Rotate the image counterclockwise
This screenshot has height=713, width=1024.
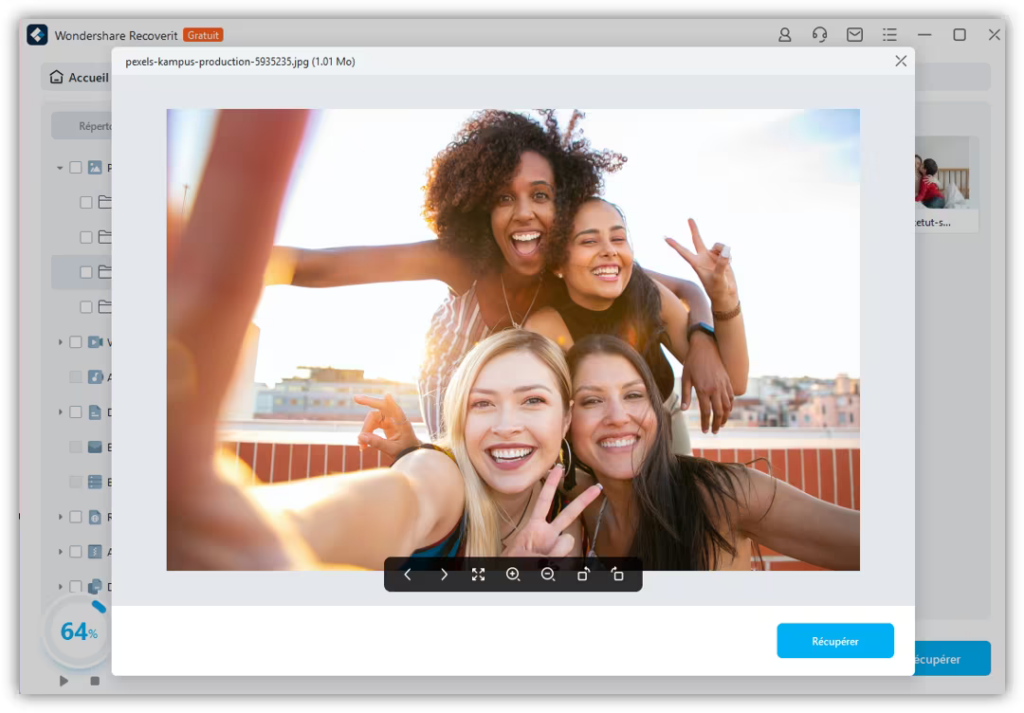[x=617, y=575]
